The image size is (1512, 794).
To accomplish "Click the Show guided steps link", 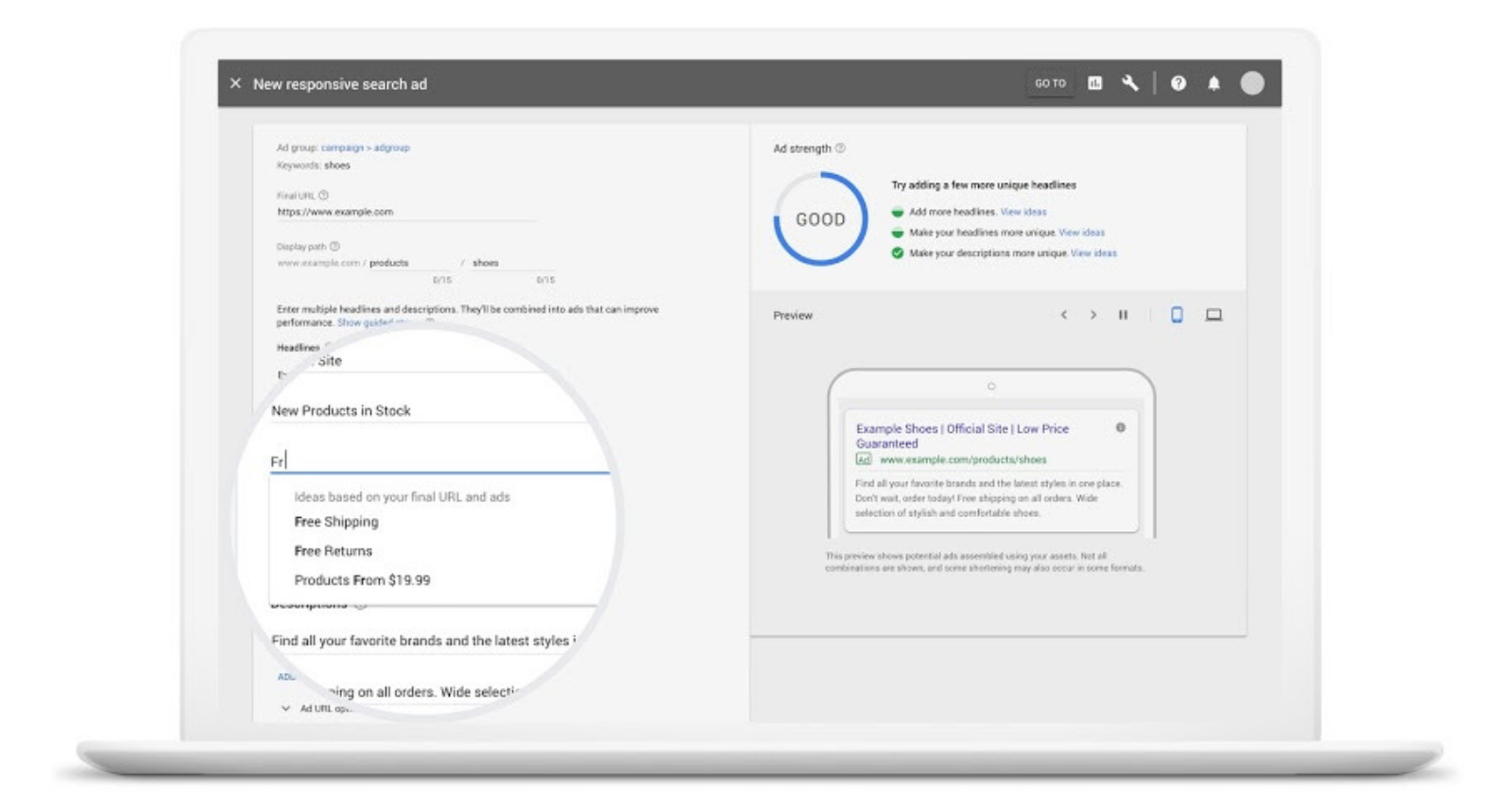I will (375, 322).
